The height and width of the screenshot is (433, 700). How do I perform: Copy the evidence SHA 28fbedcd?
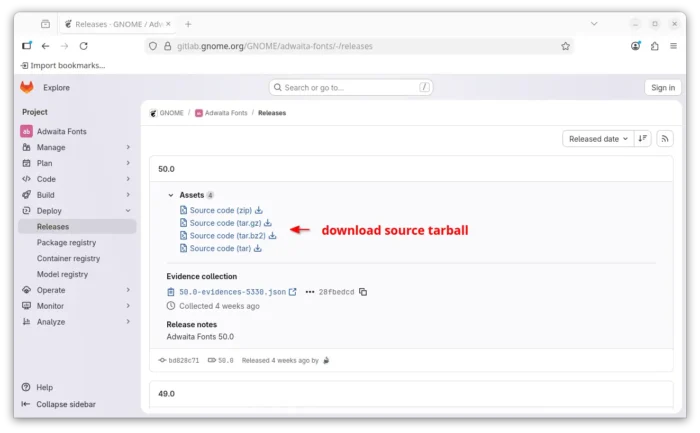[x=363, y=292]
